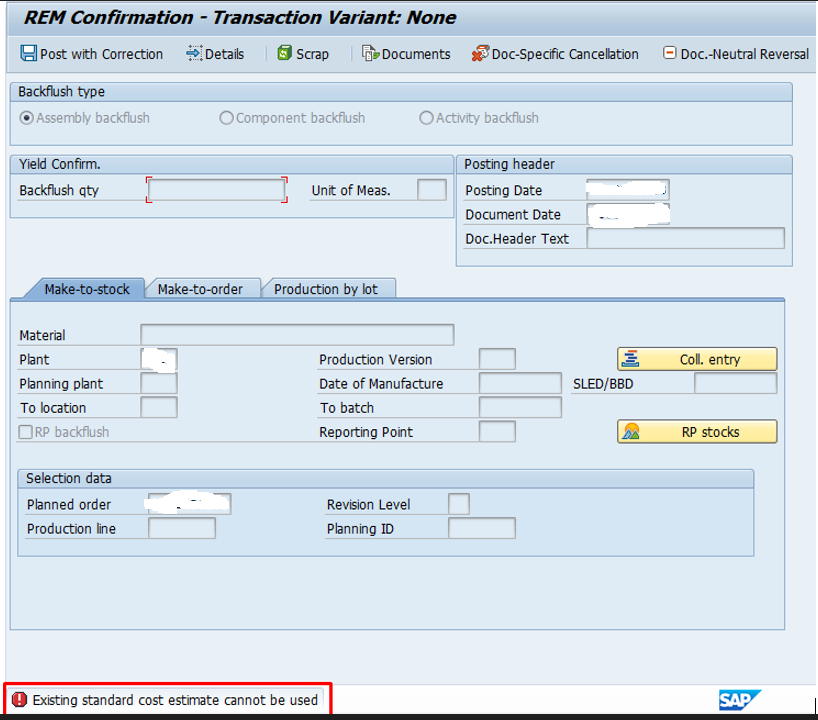Click the Details toolbar label
Screen dimensions: 818x720
[x=225, y=54]
